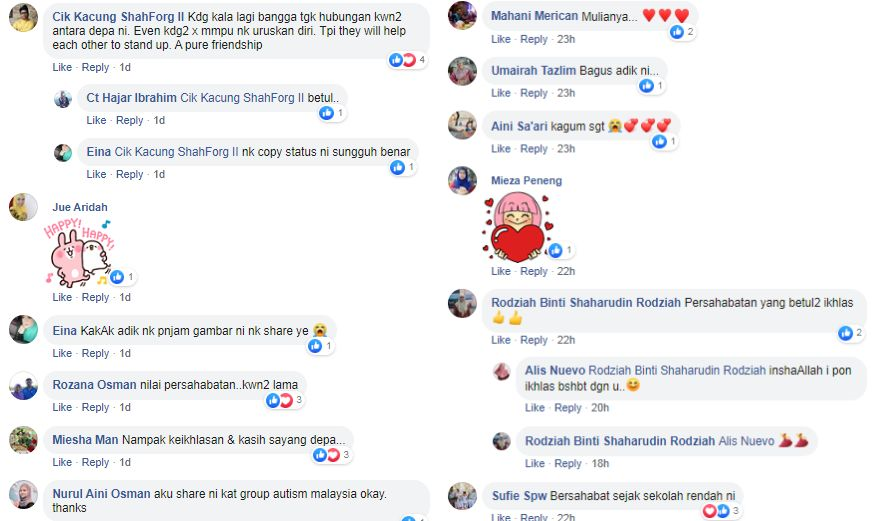Reply to Aini Sa'ari's comment
Viewport: 877px width, 521px height.
pos(534,149)
